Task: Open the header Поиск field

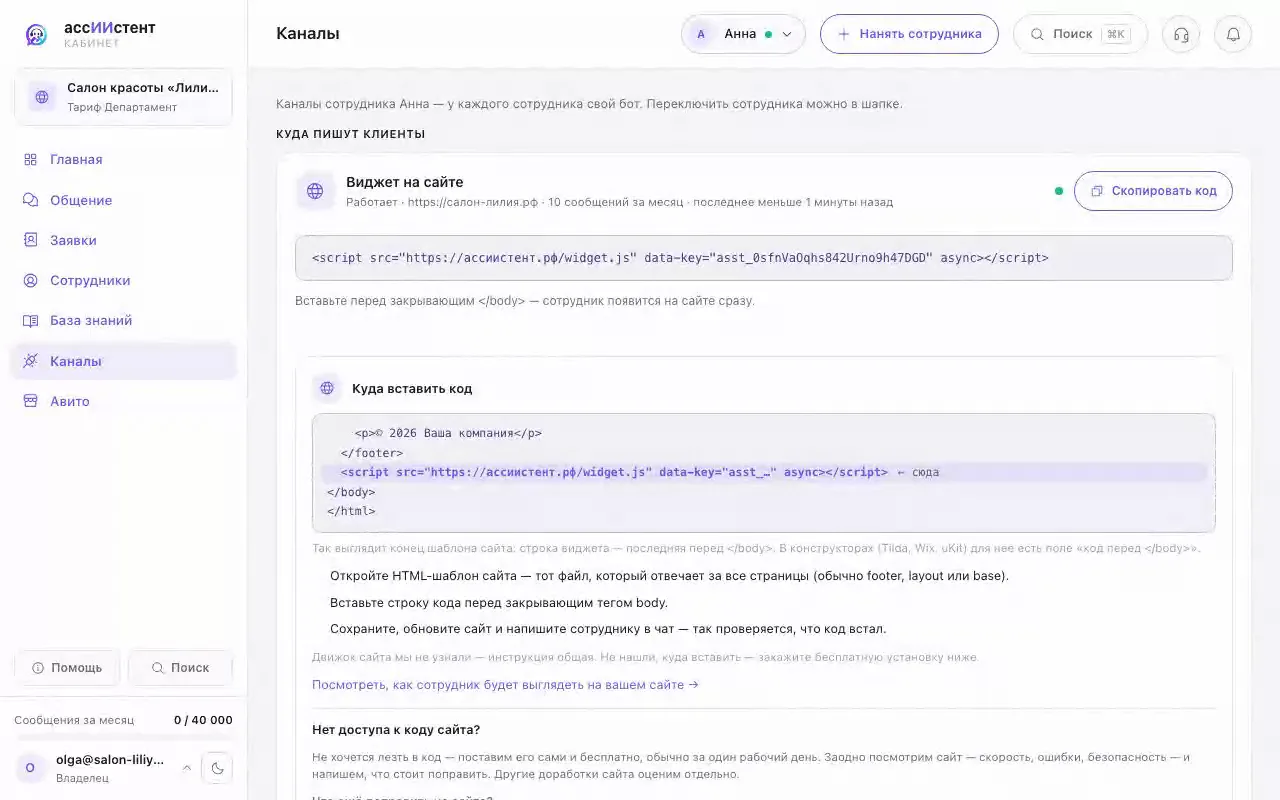Action: click(x=1080, y=34)
